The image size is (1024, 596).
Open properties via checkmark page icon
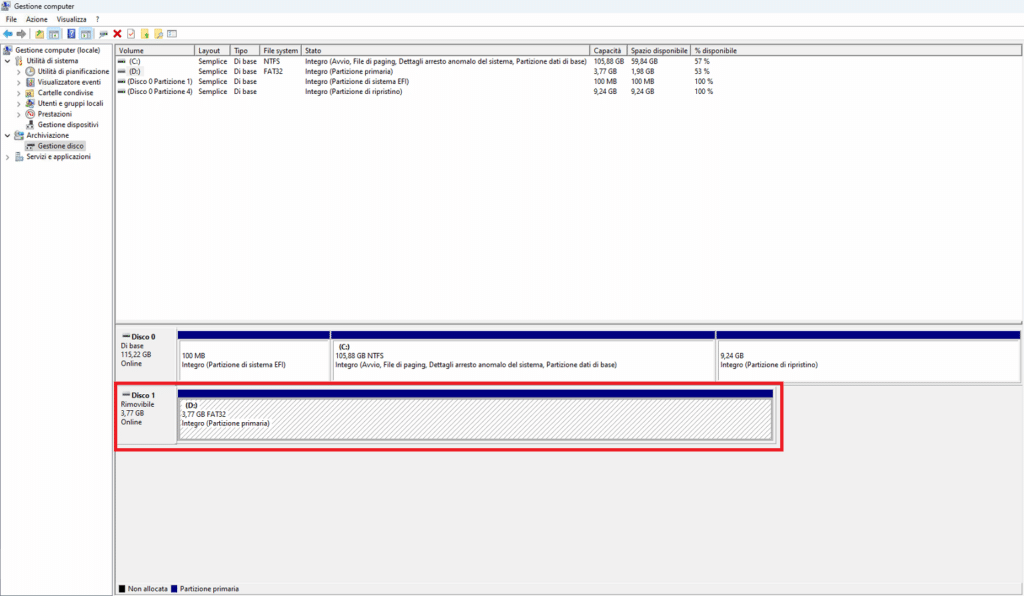tap(131, 34)
